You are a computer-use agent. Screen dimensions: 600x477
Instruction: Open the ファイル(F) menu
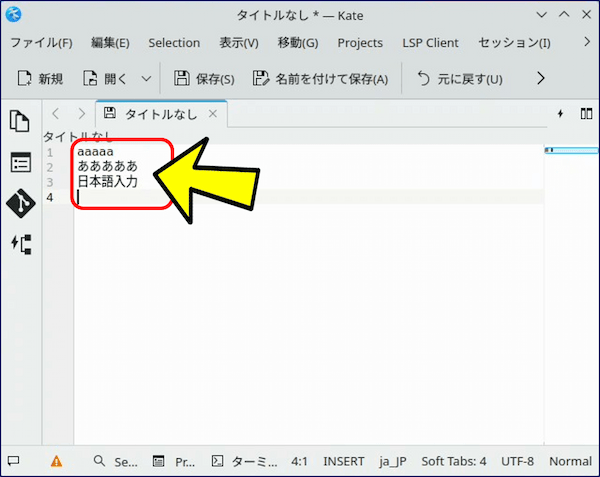pyautogui.click(x=41, y=43)
